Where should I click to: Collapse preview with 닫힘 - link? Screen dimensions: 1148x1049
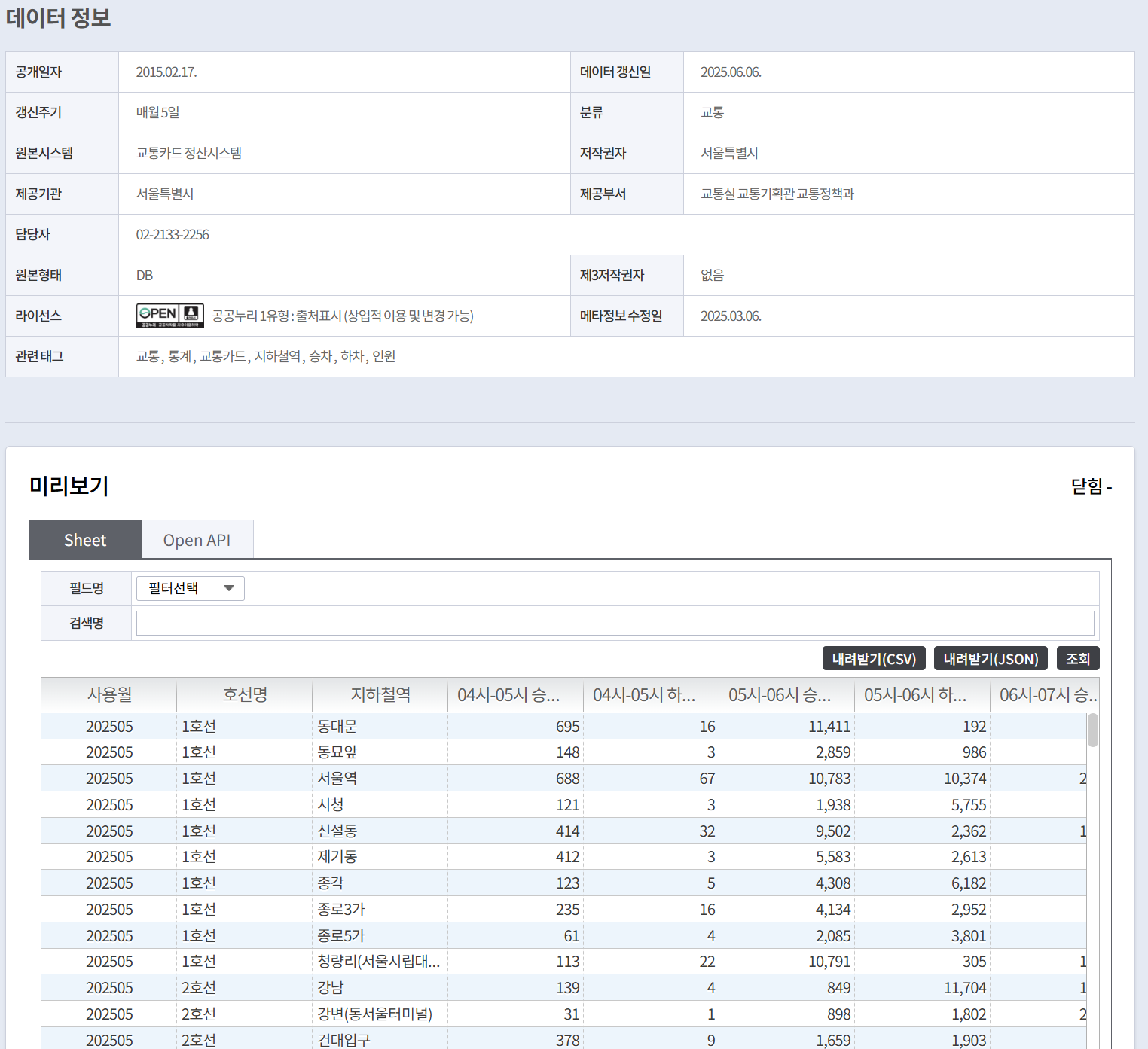(x=1092, y=486)
